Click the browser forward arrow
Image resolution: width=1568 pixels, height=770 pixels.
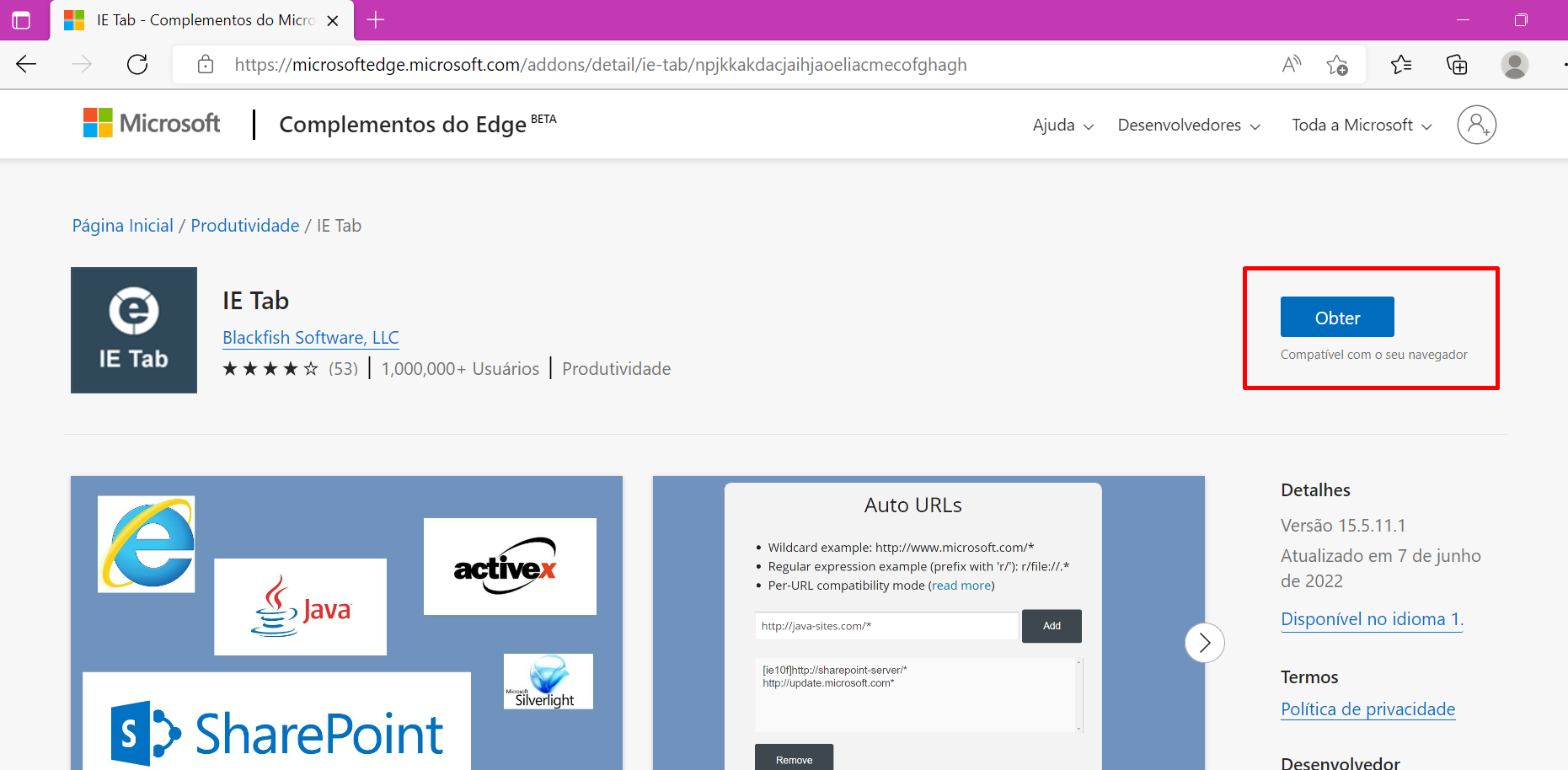click(82, 64)
